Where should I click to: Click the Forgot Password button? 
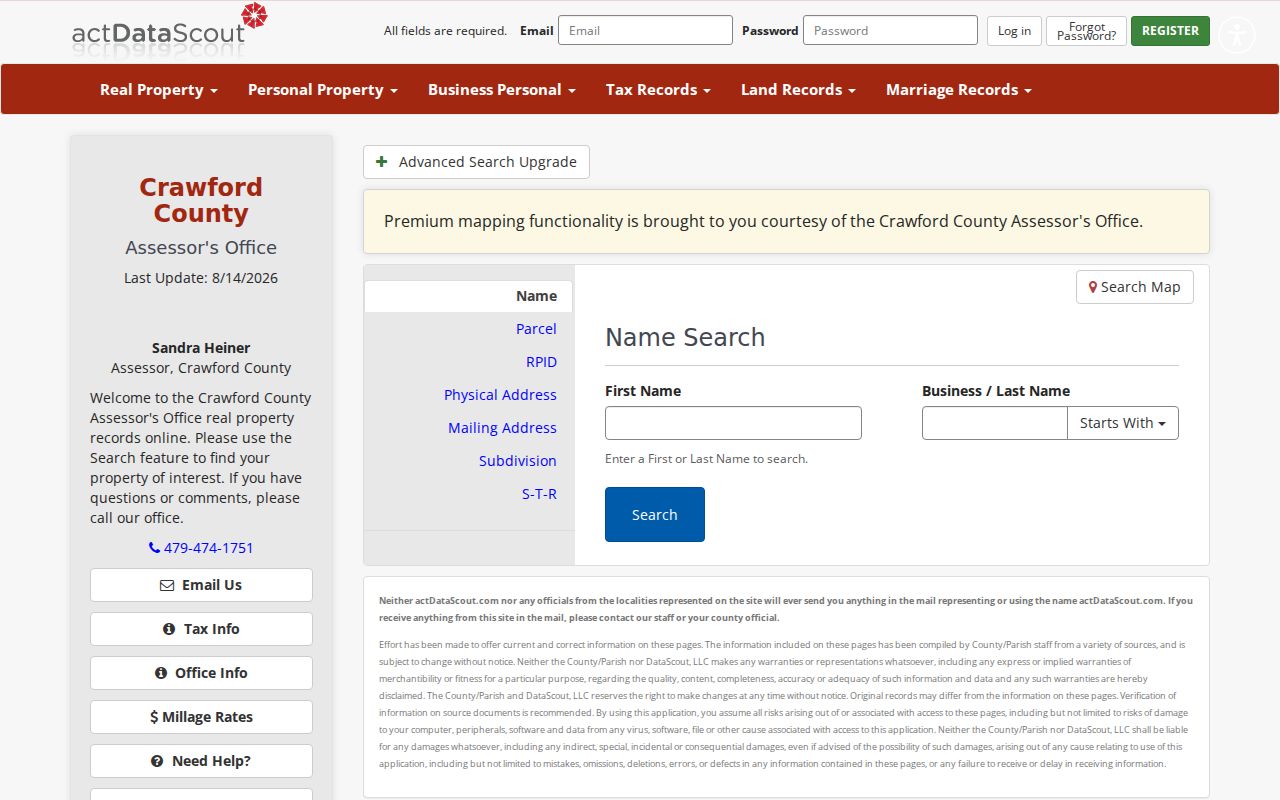(x=1086, y=31)
